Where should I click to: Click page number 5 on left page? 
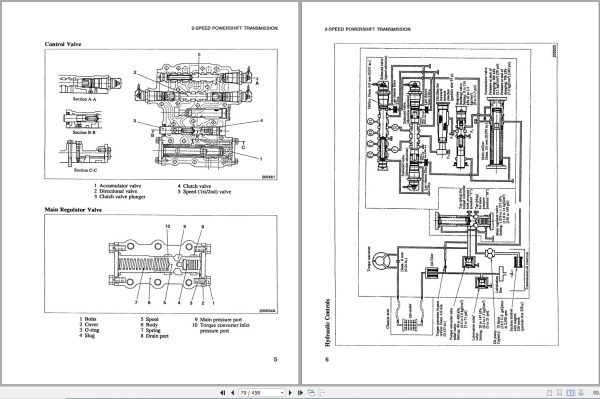point(275,359)
